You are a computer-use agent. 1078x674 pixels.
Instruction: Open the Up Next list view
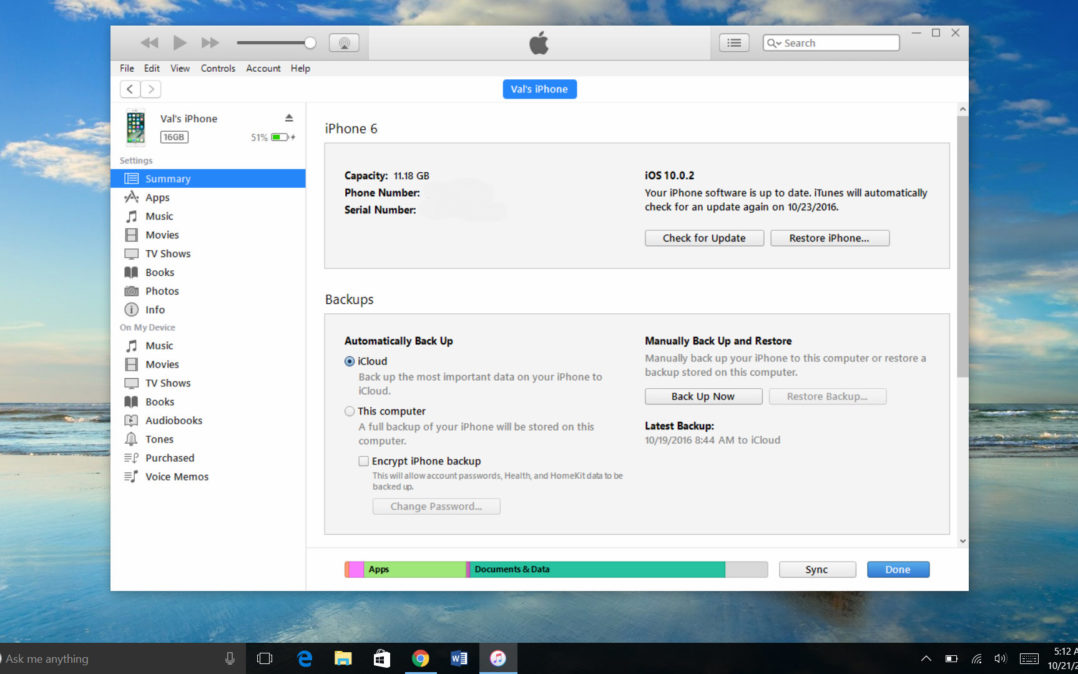click(733, 42)
